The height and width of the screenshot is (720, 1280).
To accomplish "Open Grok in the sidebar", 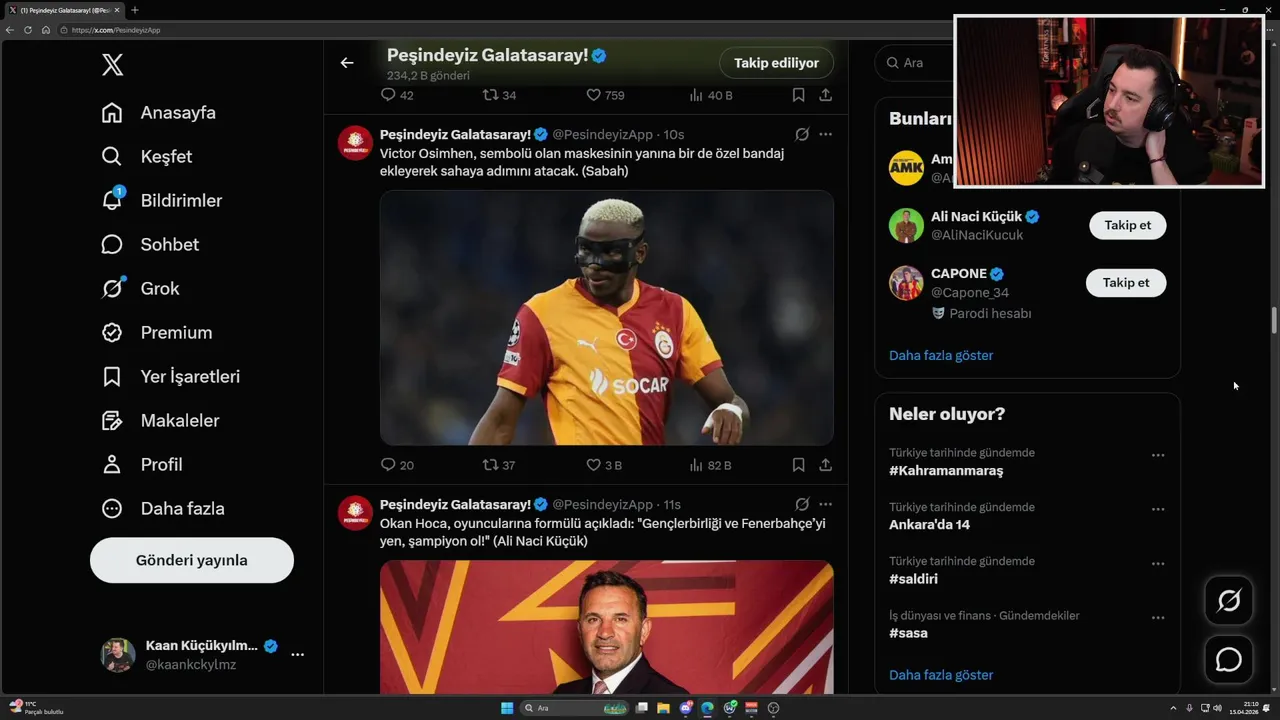I will click(x=140, y=289).
